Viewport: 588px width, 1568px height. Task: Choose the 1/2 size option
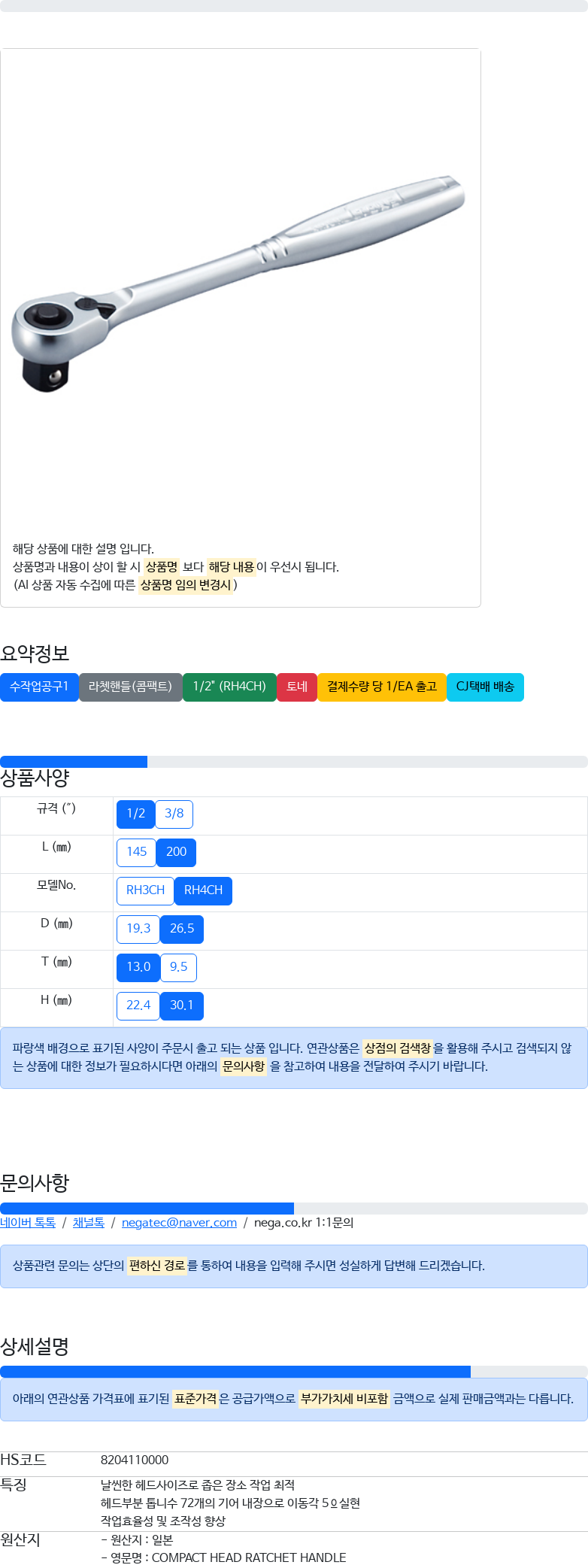click(136, 814)
